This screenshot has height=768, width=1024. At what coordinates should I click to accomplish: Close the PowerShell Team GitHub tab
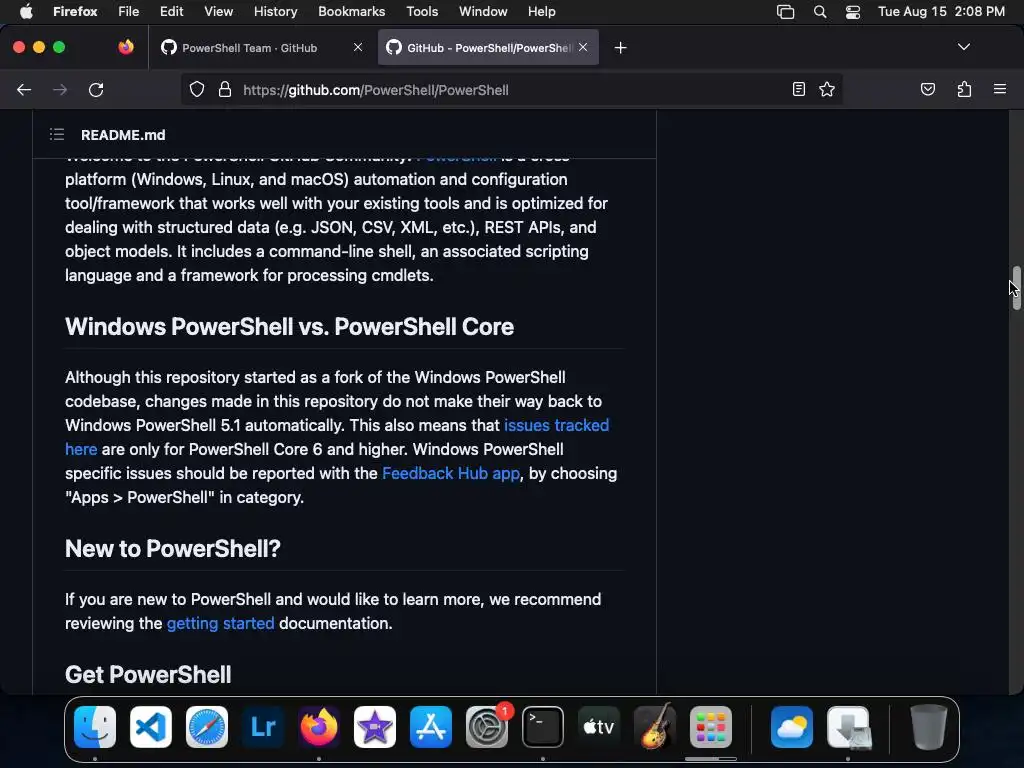pyautogui.click(x=358, y=47)
